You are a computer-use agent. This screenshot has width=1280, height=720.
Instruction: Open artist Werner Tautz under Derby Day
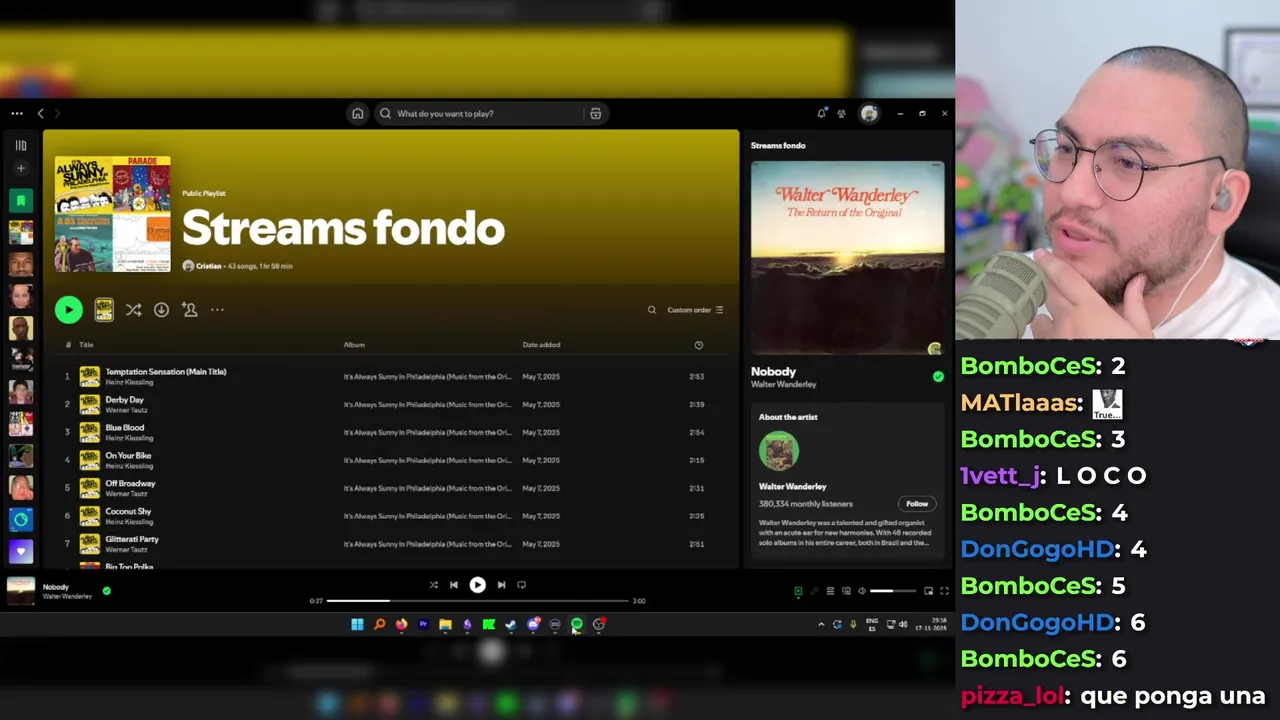point(126,410)
